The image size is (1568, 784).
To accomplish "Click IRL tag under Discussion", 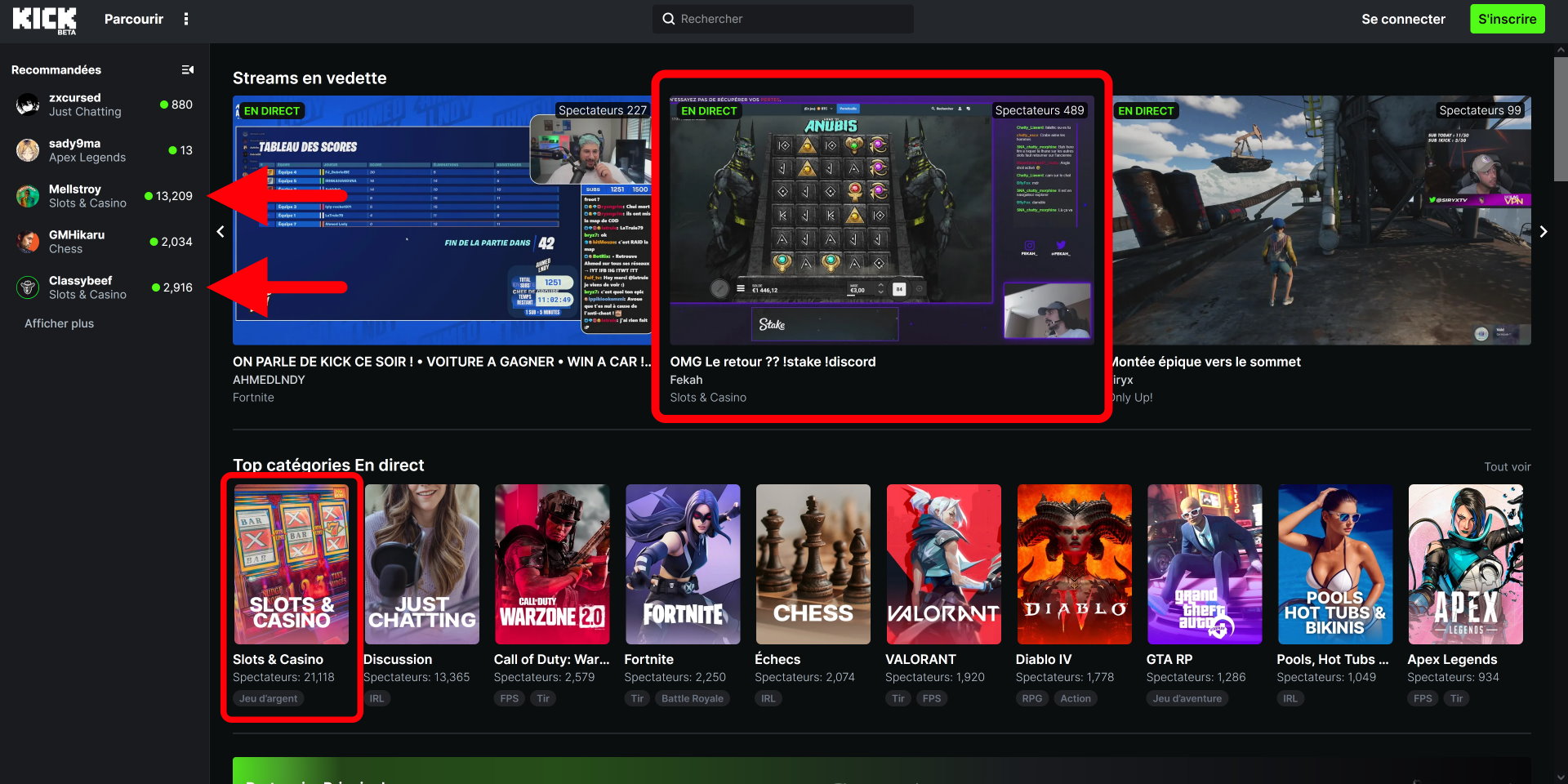I will (376, 698).
